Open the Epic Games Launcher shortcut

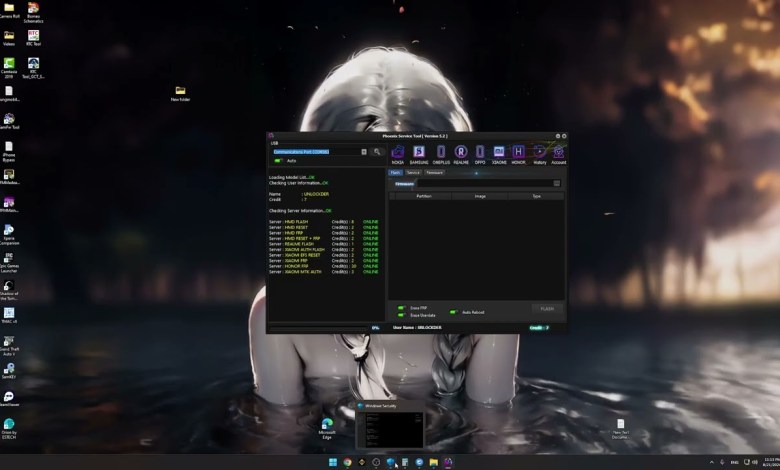coord(9,263)
